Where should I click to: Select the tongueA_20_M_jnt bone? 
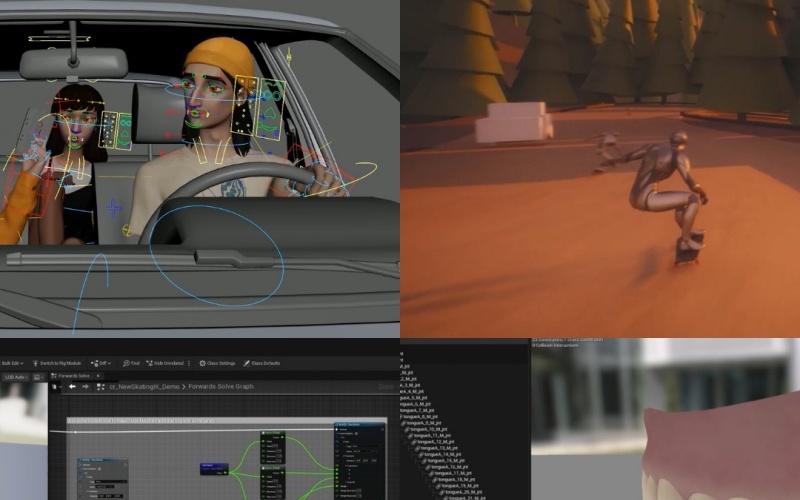[x=460, y=492]
